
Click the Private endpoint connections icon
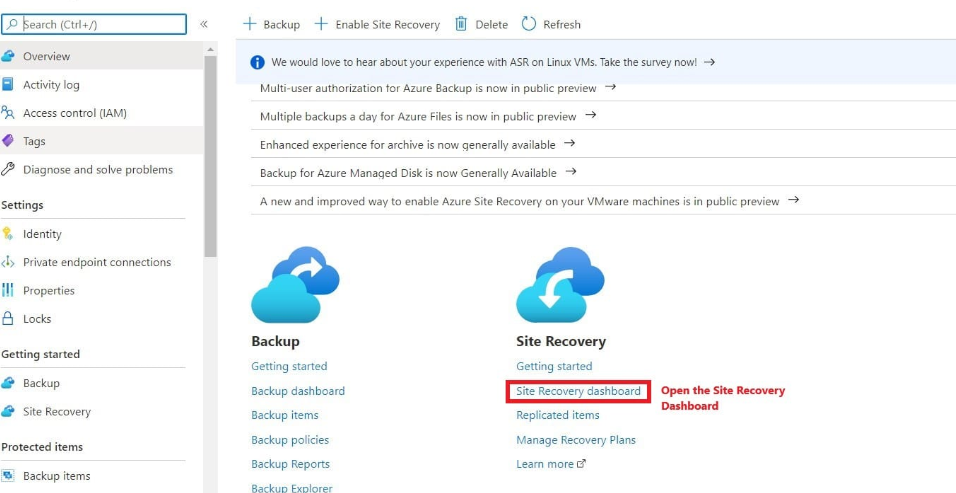(7, 262)
